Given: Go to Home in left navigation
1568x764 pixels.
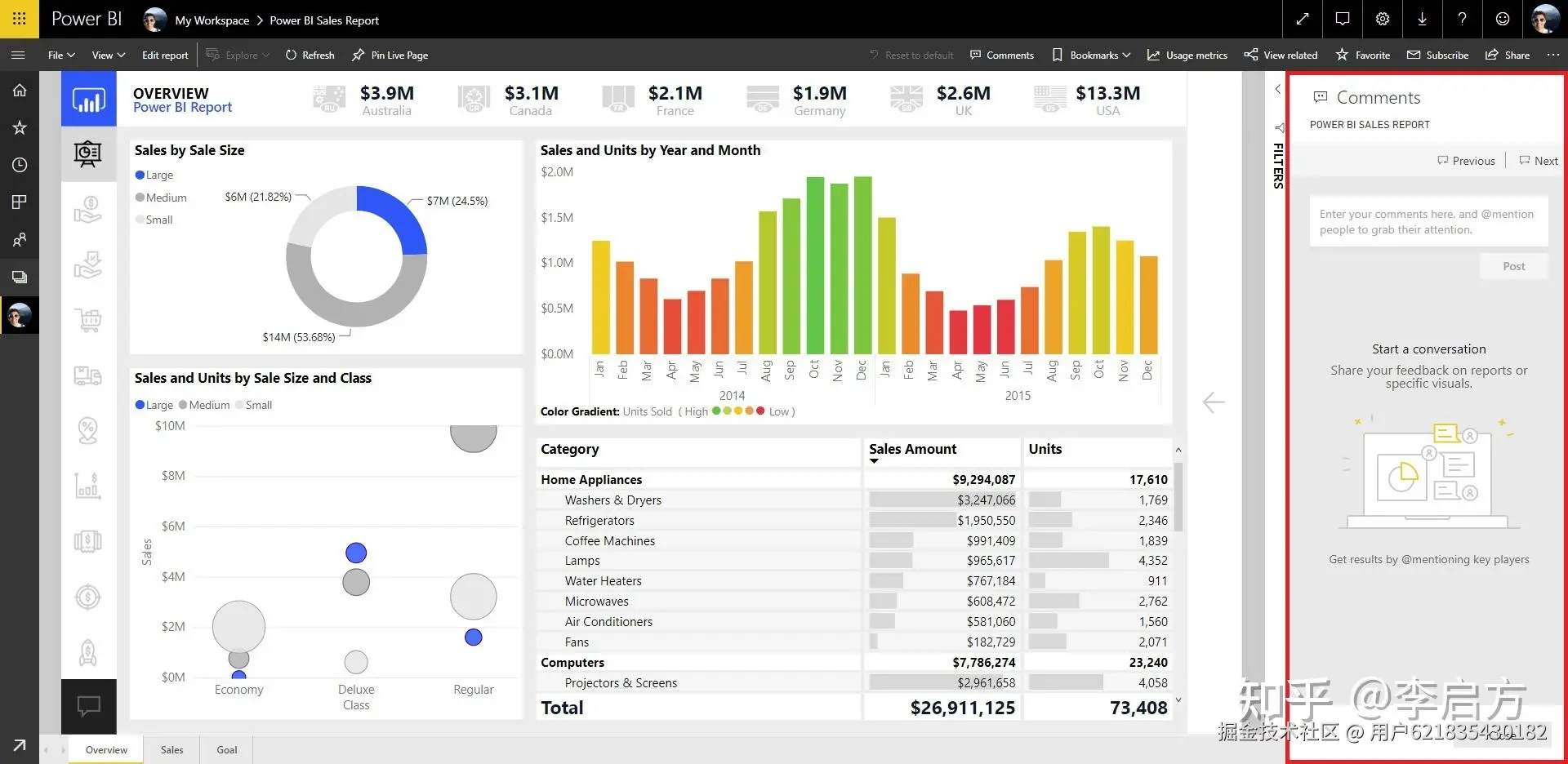Looking at the screenshot, I should (20, 91).
